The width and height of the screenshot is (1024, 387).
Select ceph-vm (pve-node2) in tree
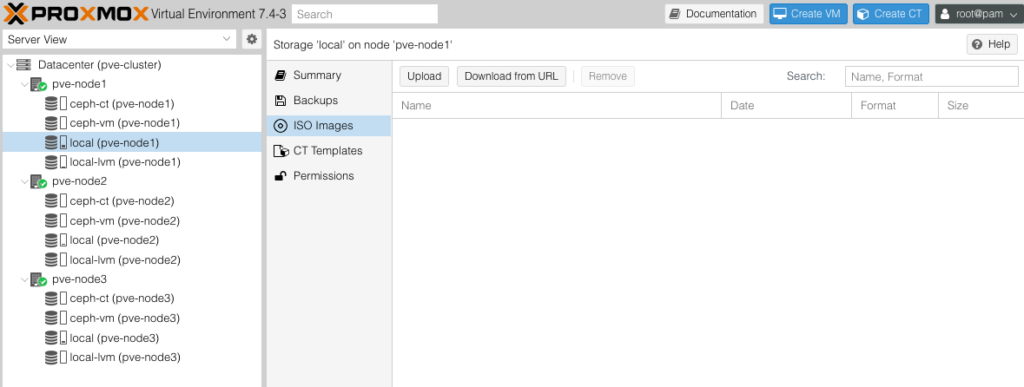pyautogui.click(x=132, y=221)
